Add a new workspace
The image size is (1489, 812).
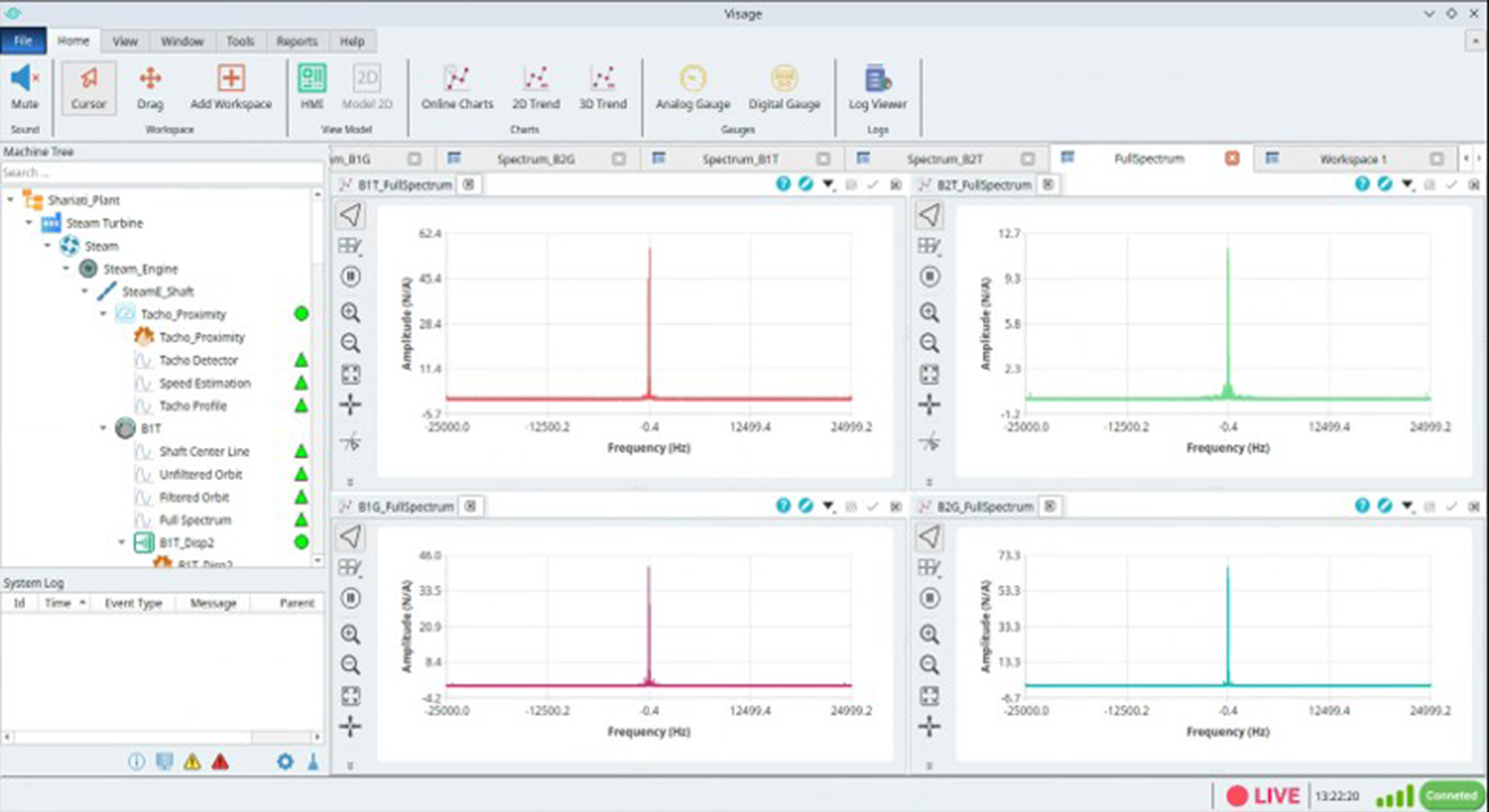(x=231, y=87)
